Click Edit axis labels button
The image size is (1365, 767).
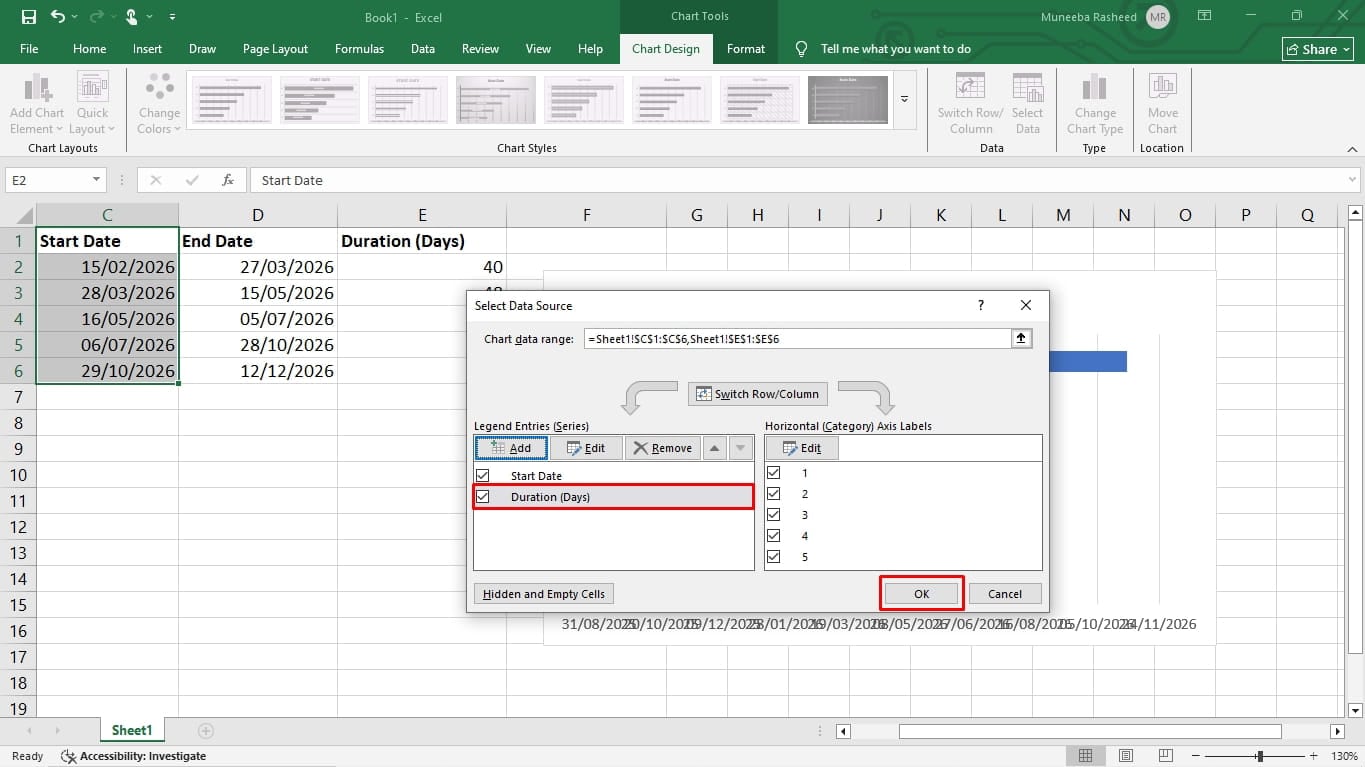coord(802,448)
